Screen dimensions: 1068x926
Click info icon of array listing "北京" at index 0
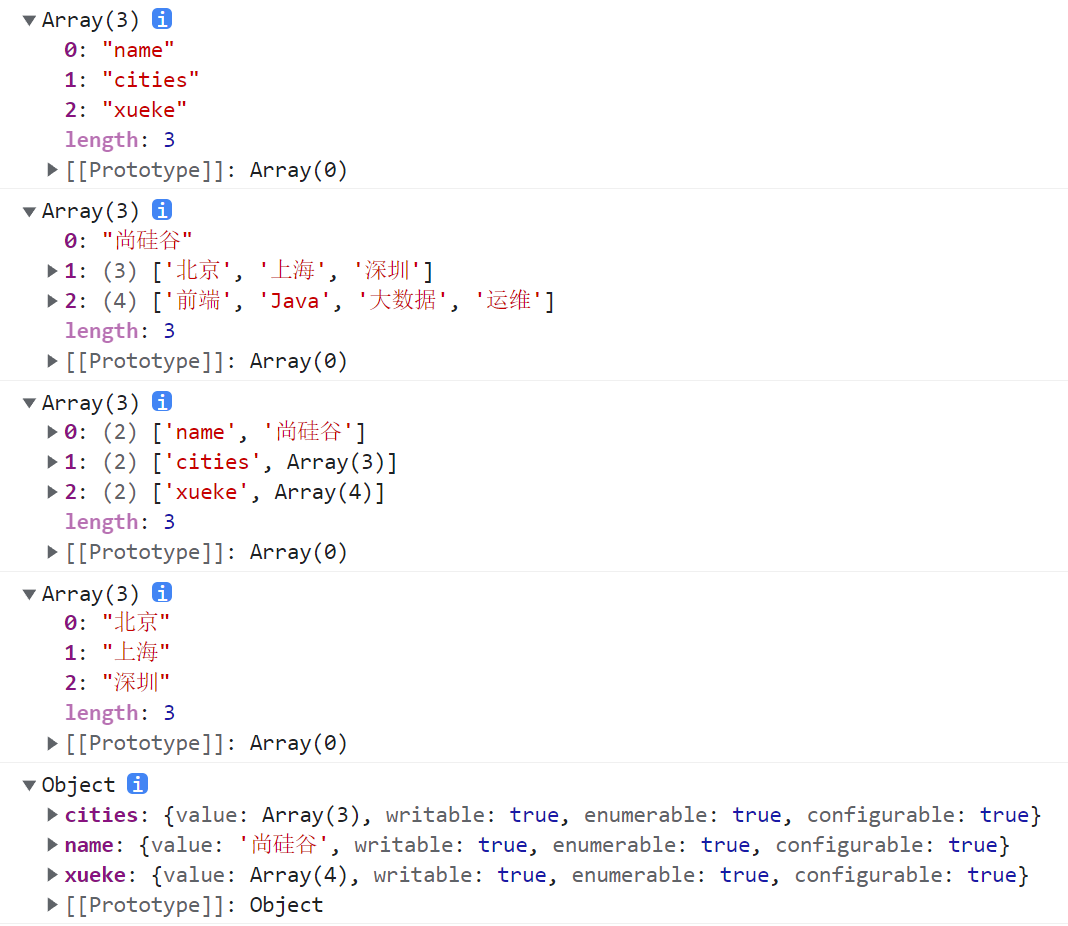162,593
